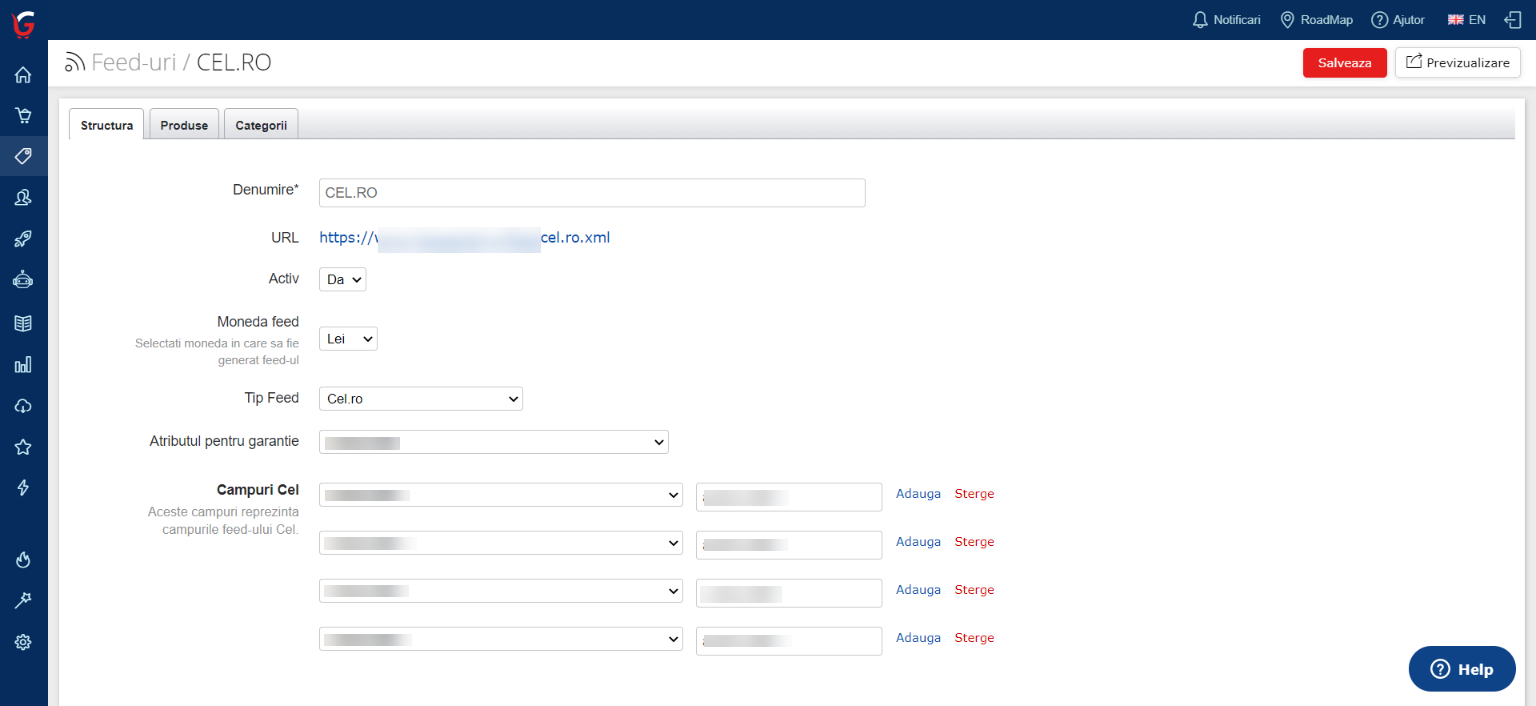Click Sterge in first Campuri Cel row
Image resolution: width=1536 pixels, height=706 pixels.
click(975, 494)
